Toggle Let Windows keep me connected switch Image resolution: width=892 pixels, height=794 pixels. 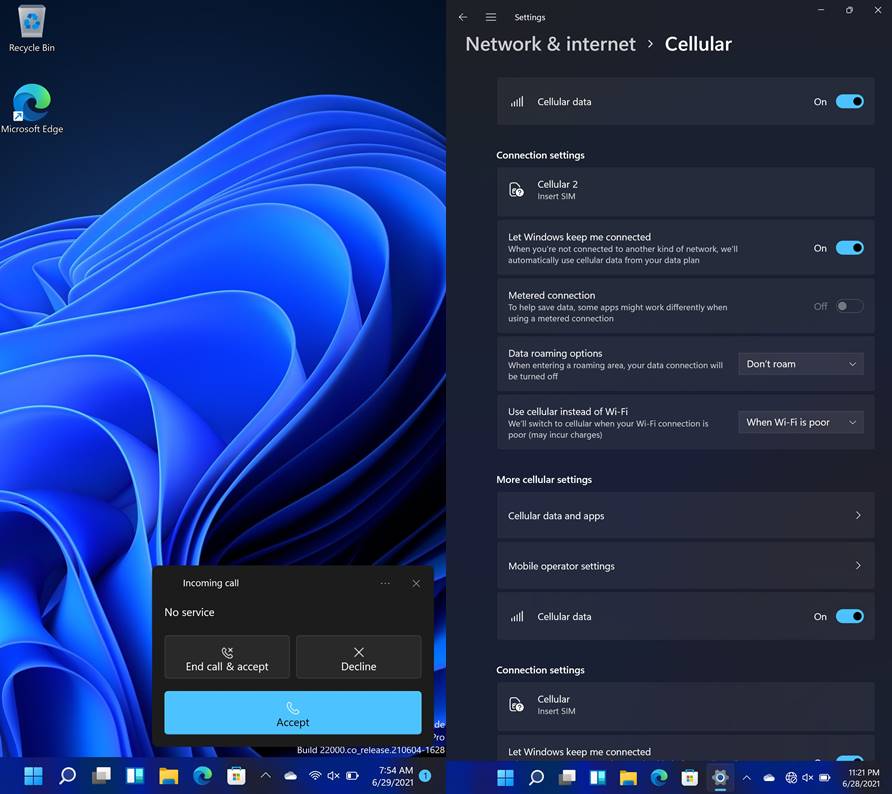(849, 248)
